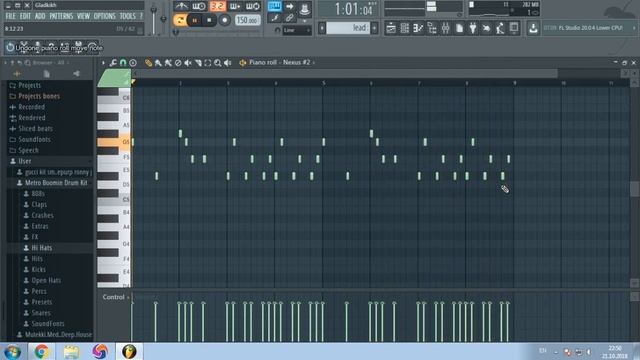The image size is (640, 360).
Task: Open the Line snap dropdown
Action: 297,30
